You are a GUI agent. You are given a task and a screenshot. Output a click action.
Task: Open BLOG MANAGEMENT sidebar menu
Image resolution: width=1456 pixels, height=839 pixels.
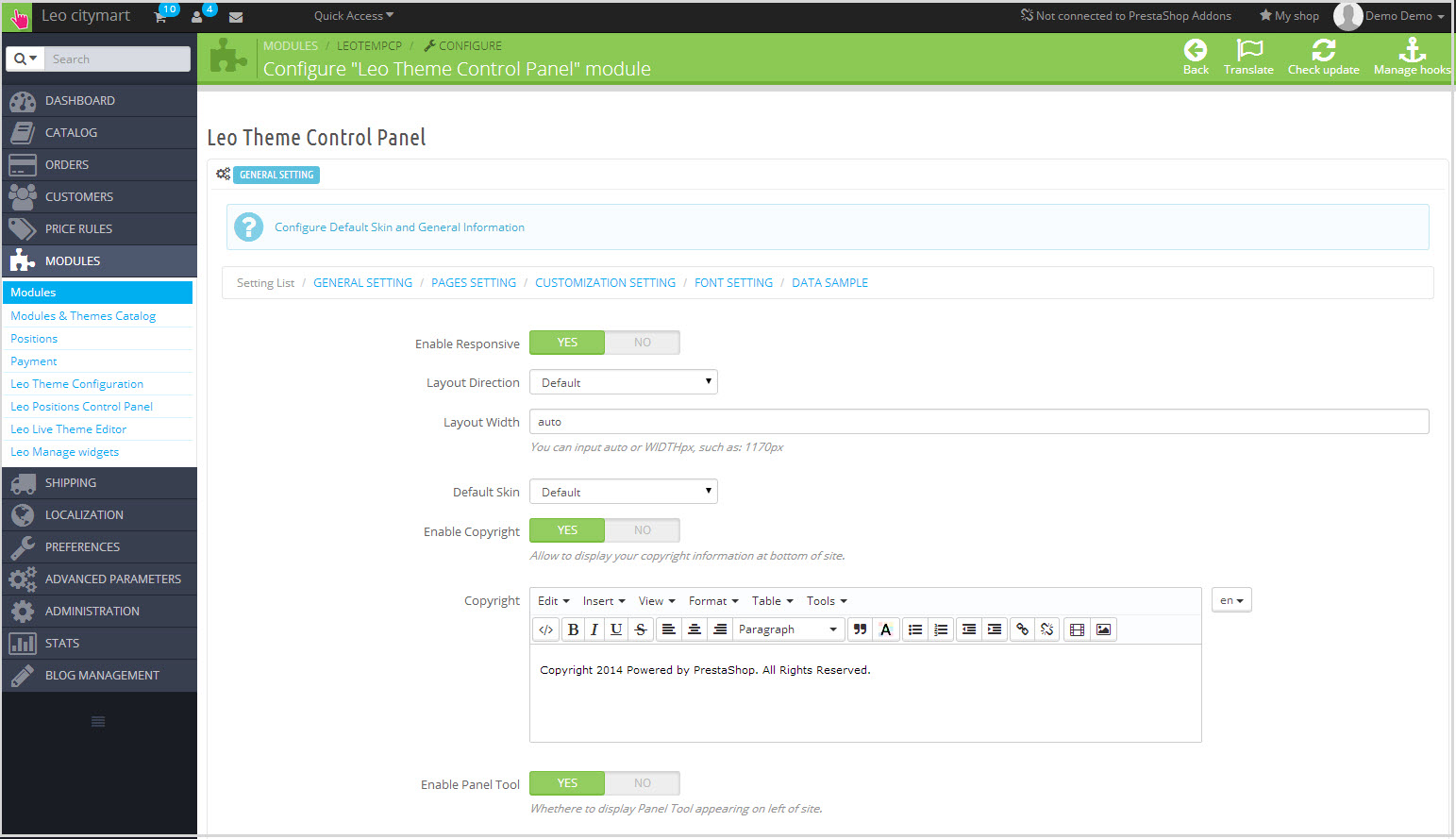coord(99,676)
